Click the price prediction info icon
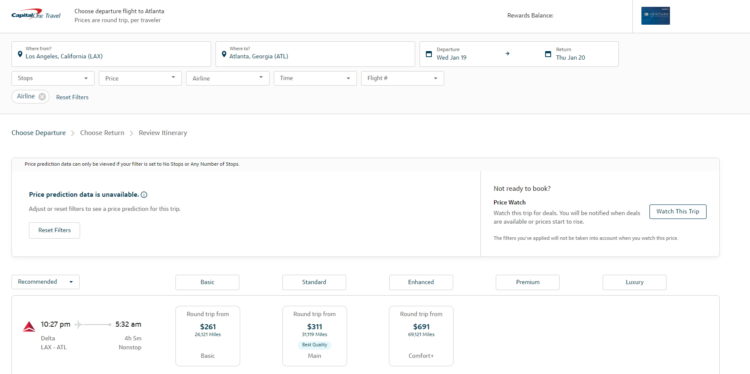 point(144,195)
